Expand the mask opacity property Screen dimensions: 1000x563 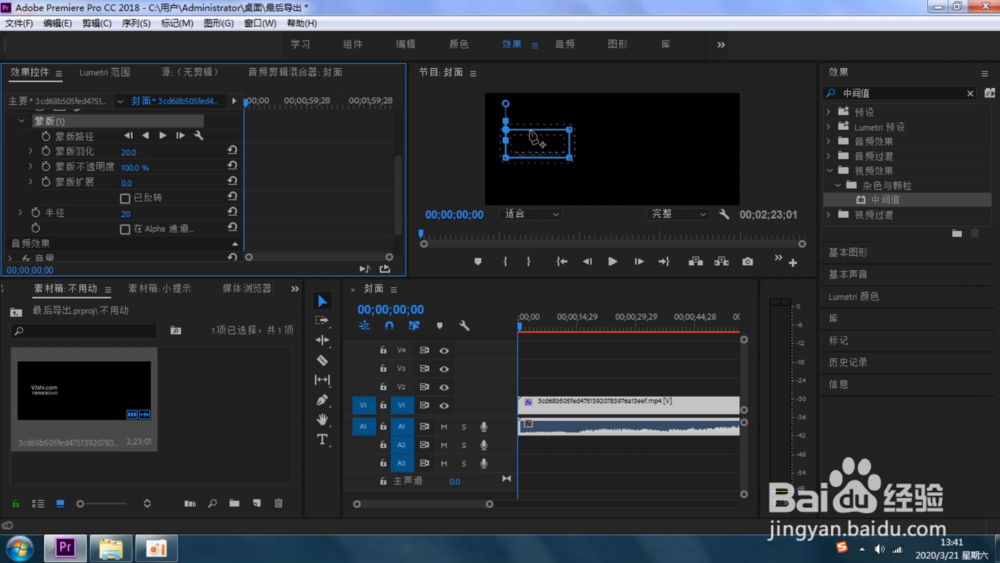(x=30, y=166)
